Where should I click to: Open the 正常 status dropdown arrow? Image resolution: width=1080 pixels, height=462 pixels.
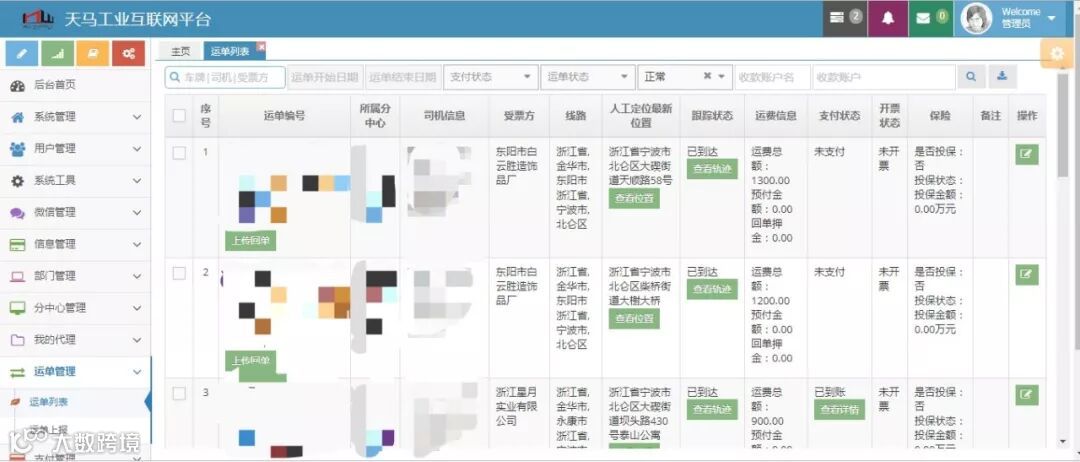(722, 77)
